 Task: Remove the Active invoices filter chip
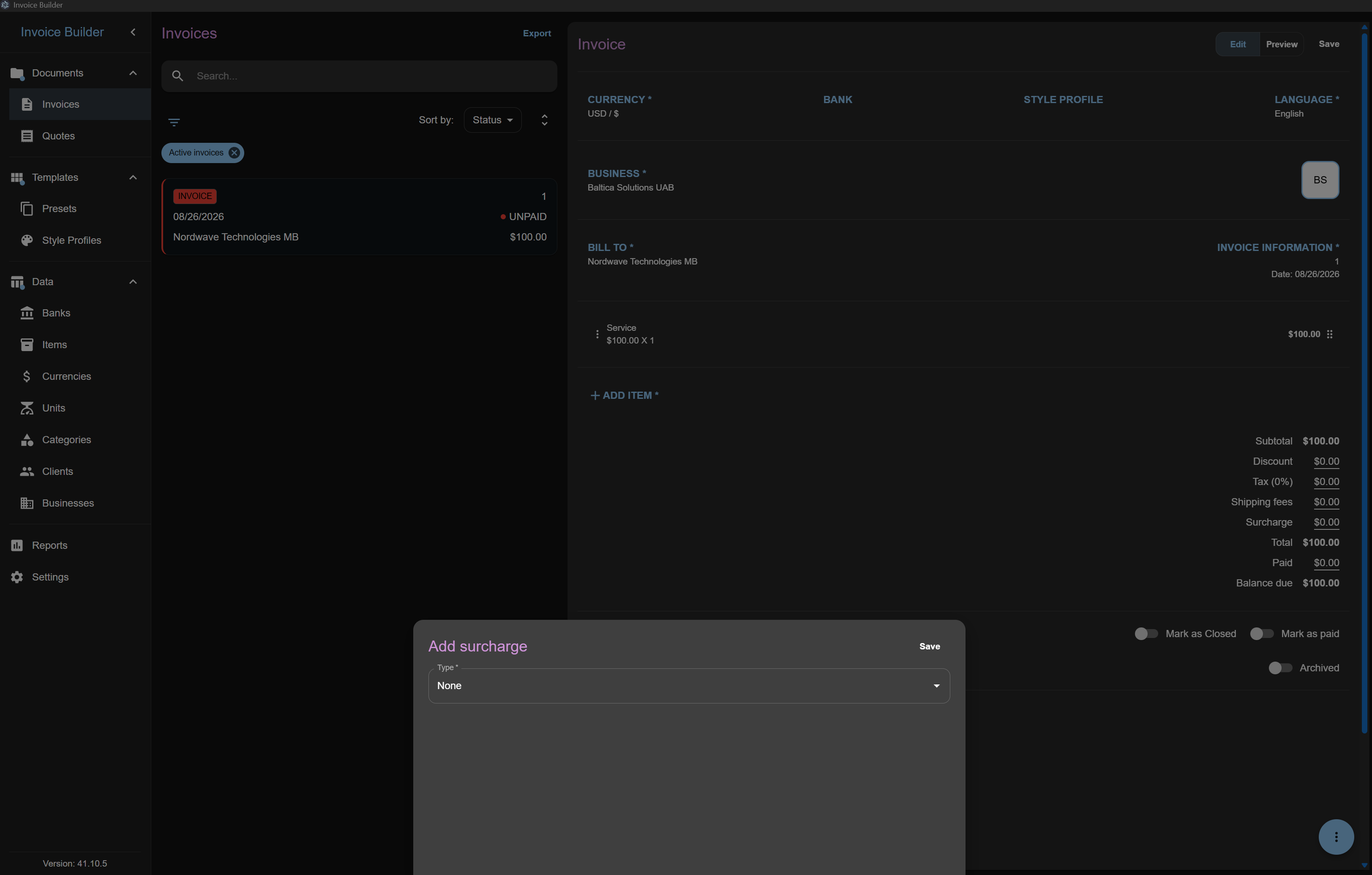tap(234, 153)
